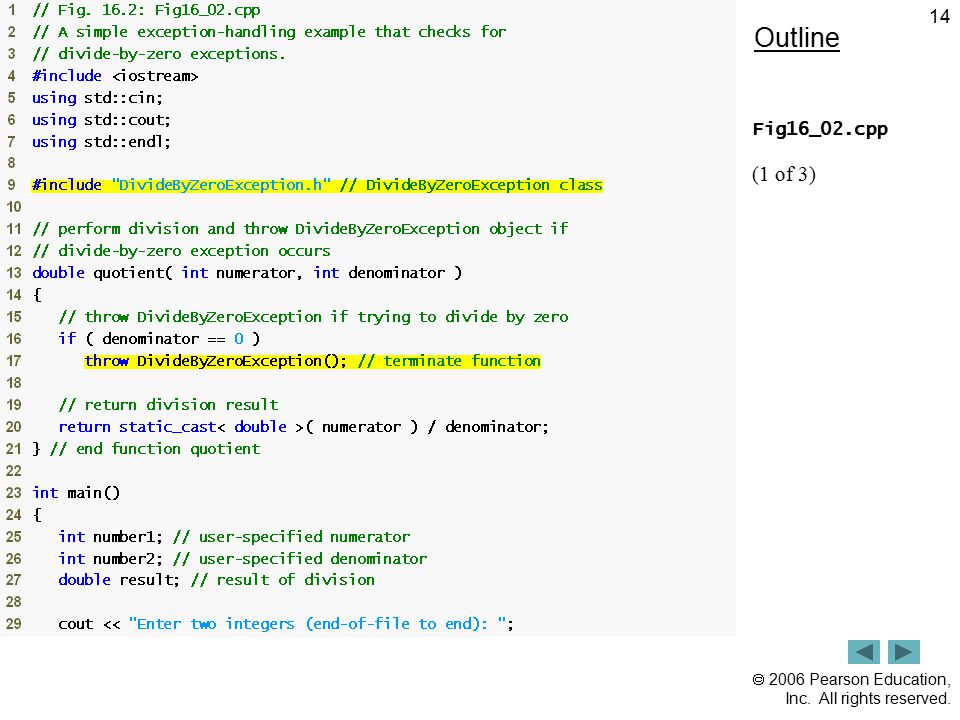The height and width of the screenshot is (720, 960).
Task: Click the int number2; declaration line
Action: click(x=242, y=559)
